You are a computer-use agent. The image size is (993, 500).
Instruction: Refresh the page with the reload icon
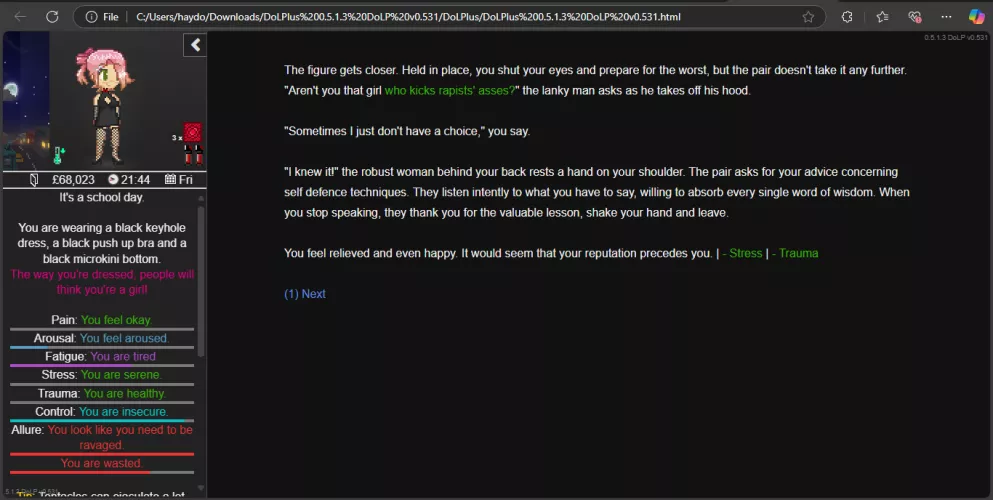tap(52, 17)
